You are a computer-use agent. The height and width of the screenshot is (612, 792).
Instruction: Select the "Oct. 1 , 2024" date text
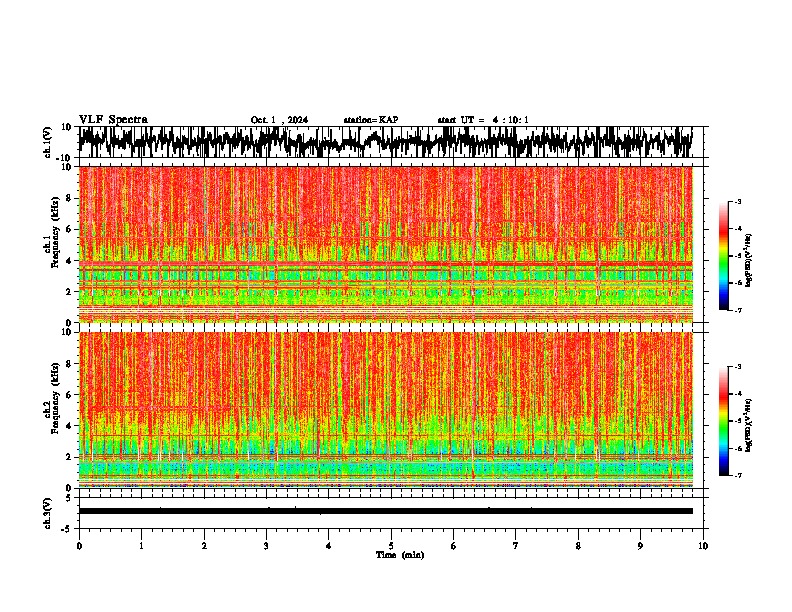click(279, 120)
